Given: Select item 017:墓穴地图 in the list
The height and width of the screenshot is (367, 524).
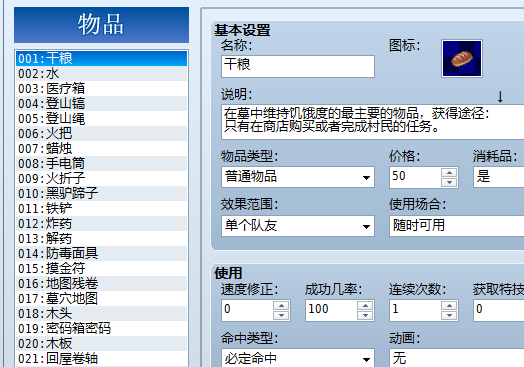Looking at the screenshot, I should click(101, 298).
